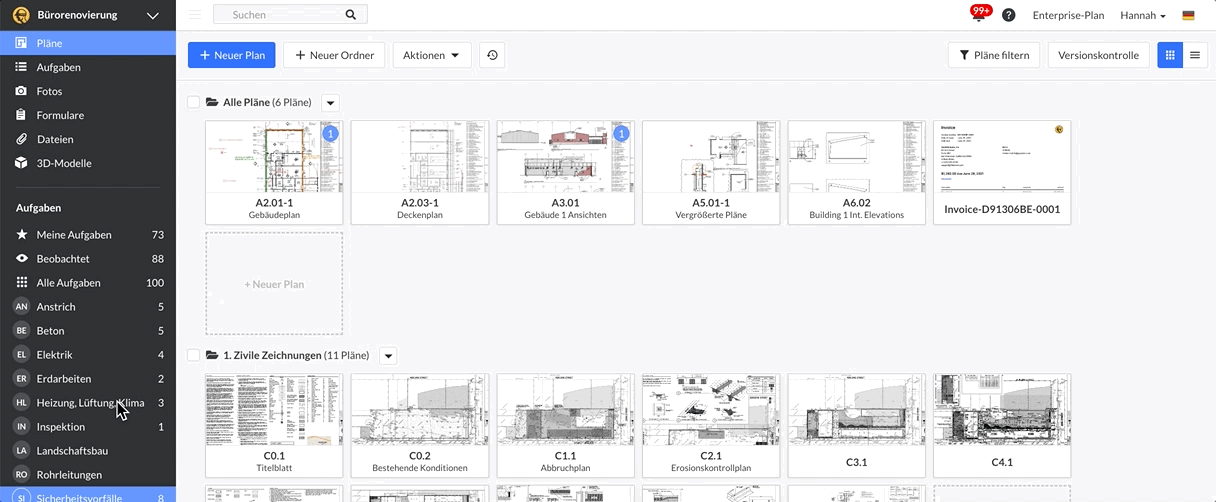Click the Pläne filtern button

(x=994, y=55)
